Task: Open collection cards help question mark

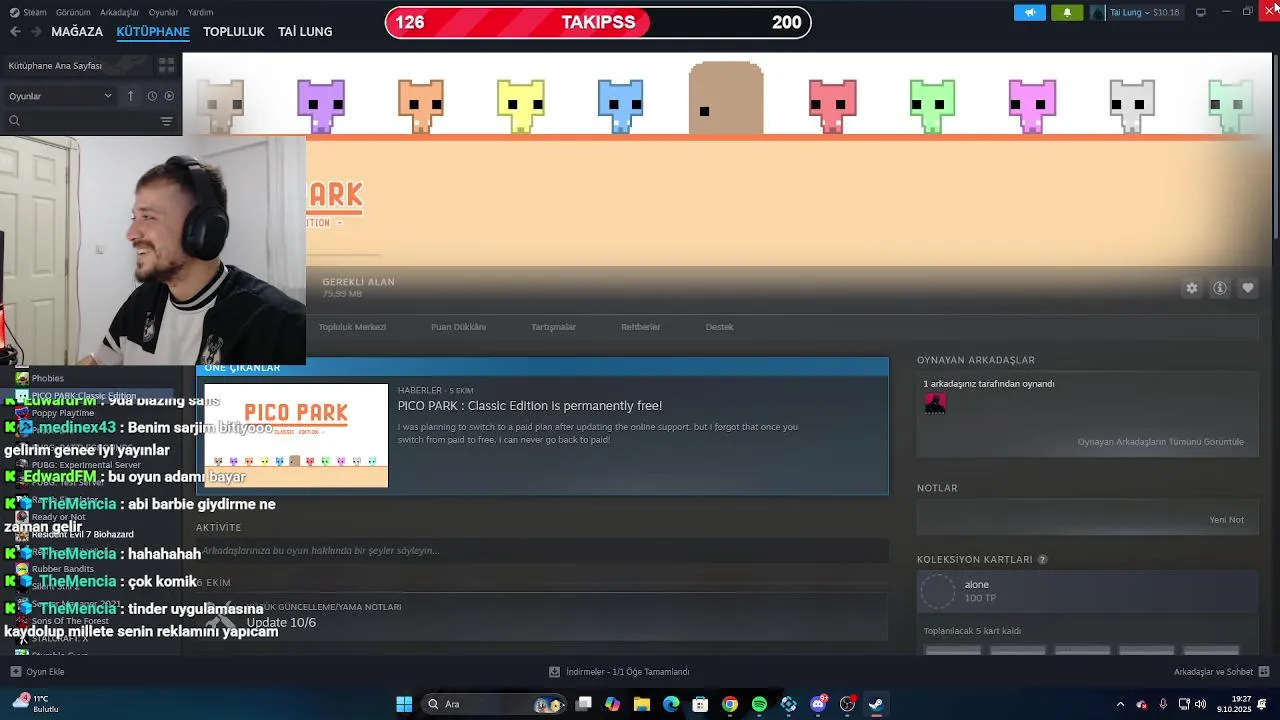Action: point(1042,560)
